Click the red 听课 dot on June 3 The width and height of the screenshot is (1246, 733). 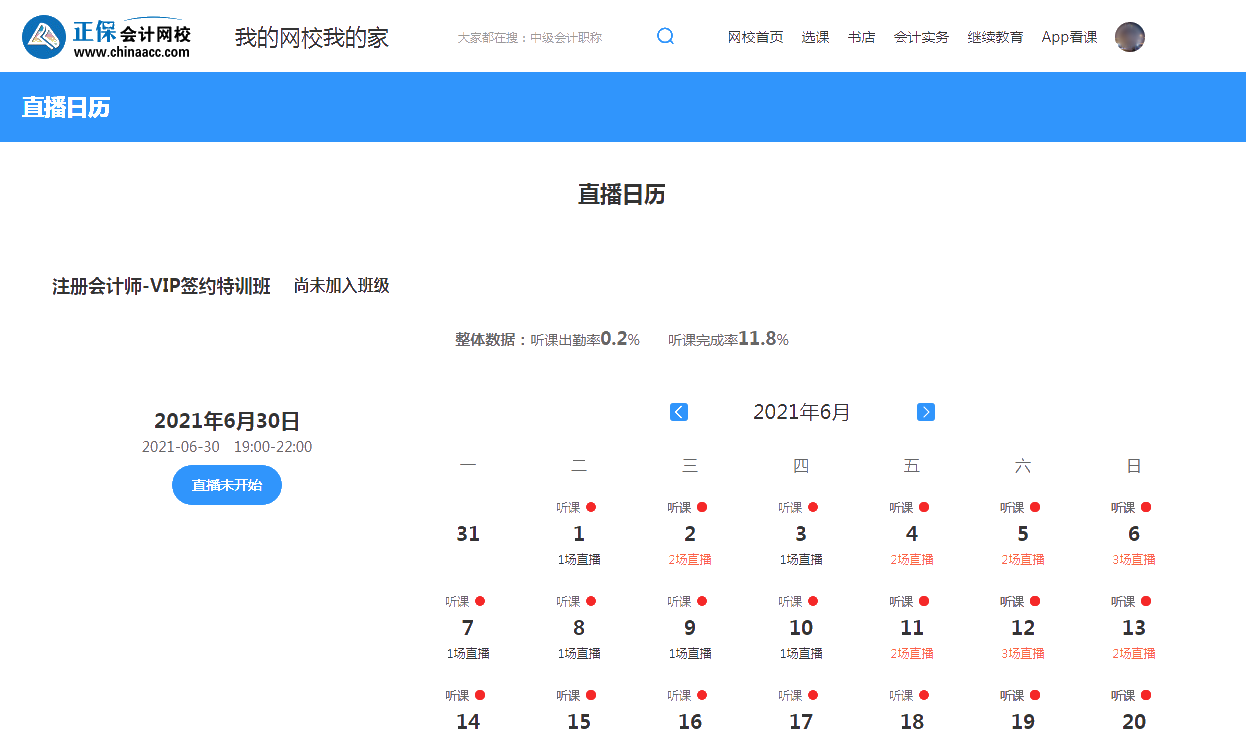click(x=813, y=507)
